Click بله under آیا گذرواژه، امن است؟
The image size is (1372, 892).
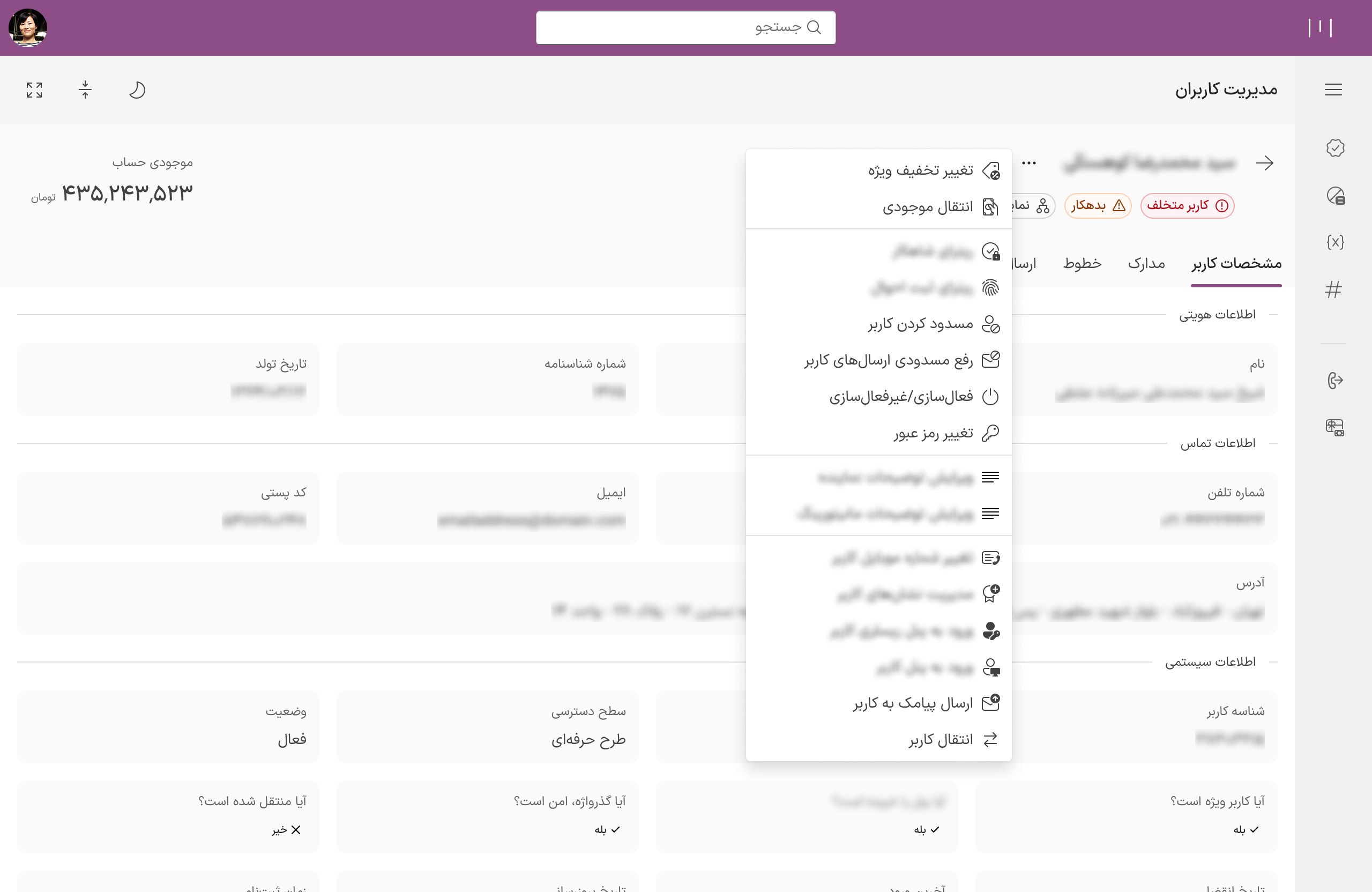coord(607,830)
